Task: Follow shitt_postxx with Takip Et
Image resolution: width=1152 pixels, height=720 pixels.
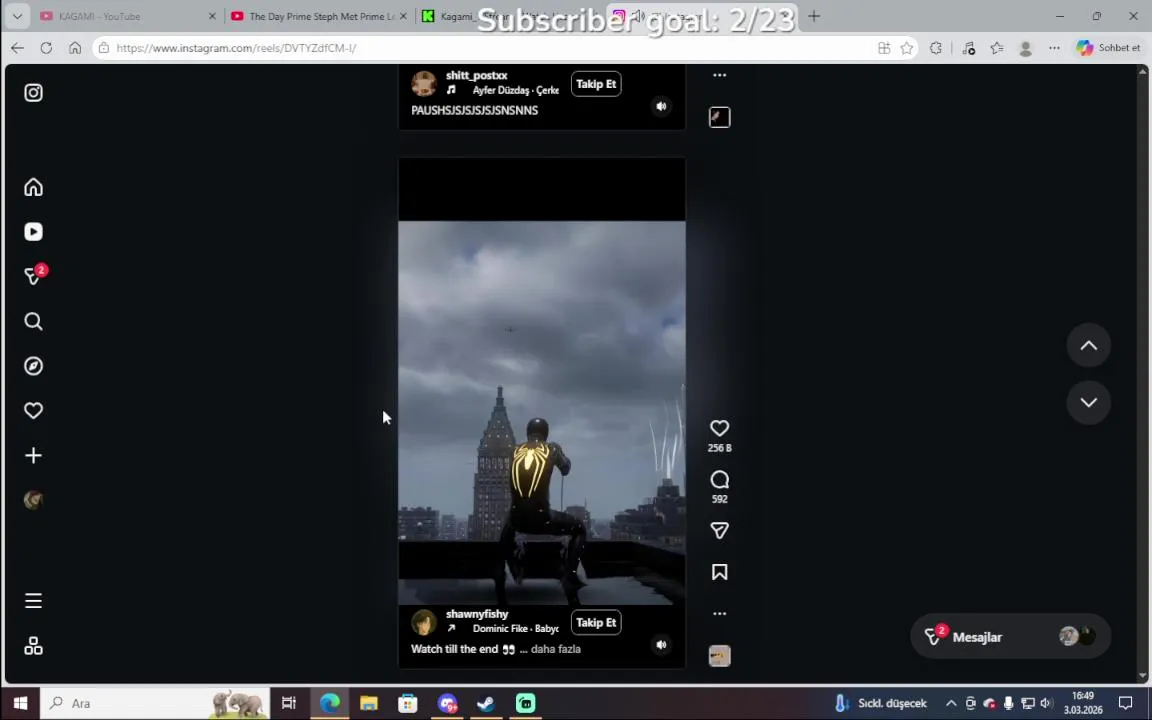Action: (596, 84)
